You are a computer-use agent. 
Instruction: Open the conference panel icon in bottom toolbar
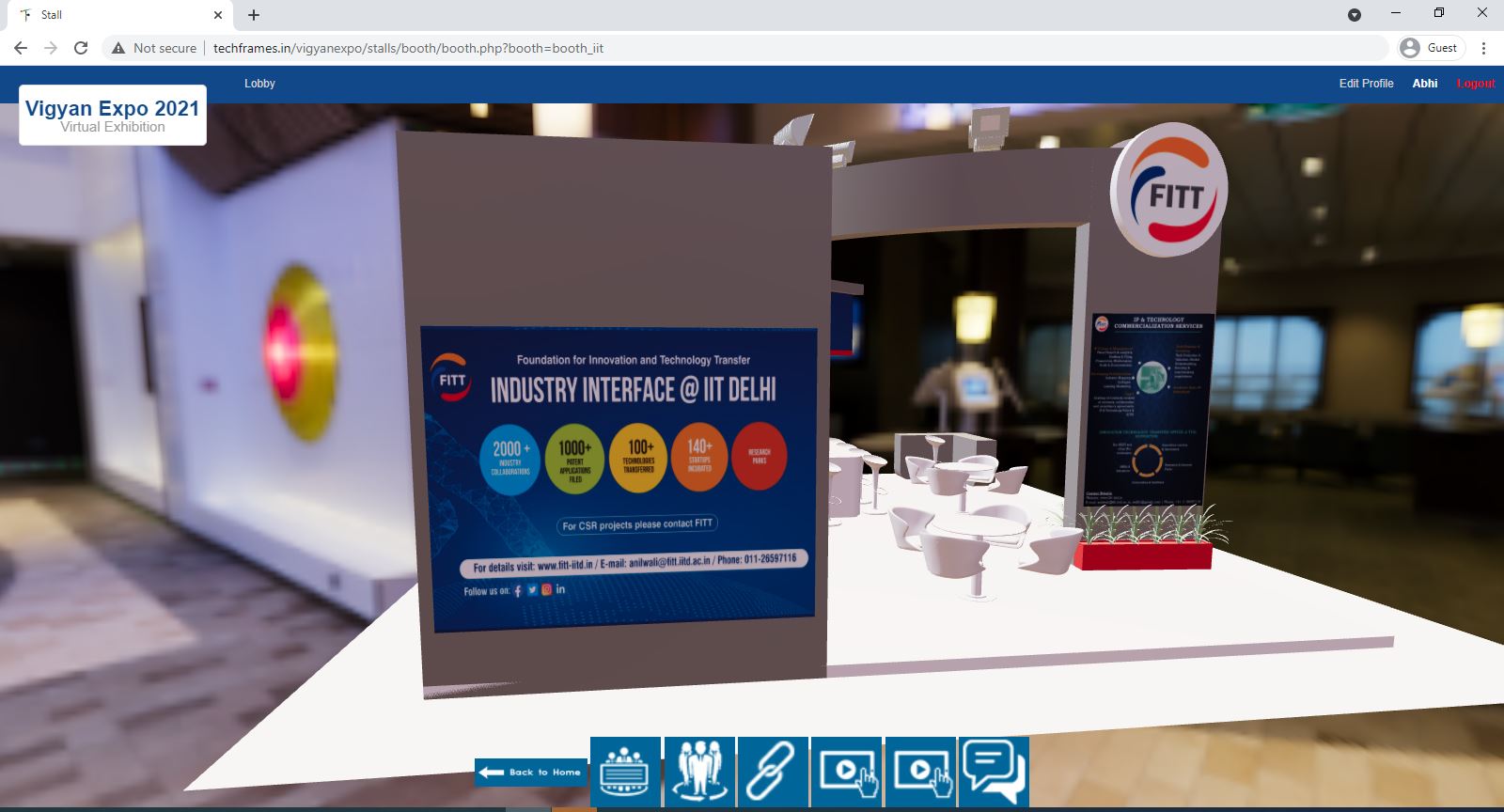[x=625, y=772]
